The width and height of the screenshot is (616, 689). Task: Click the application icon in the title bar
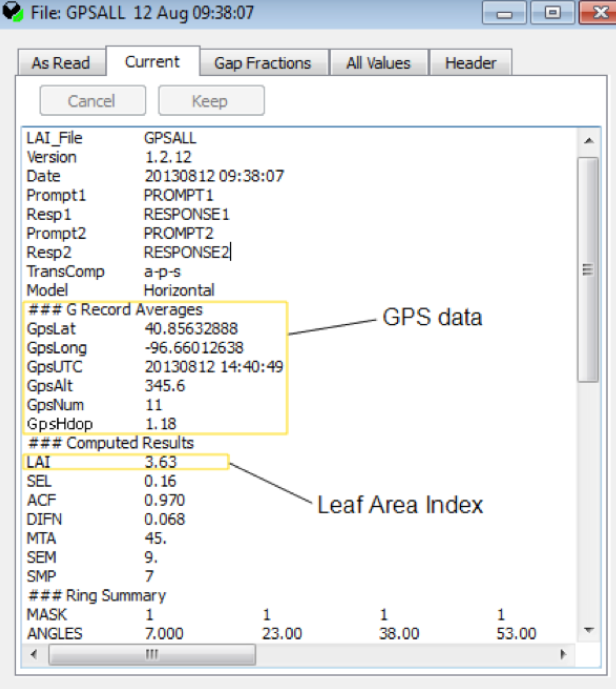point(12,12)
